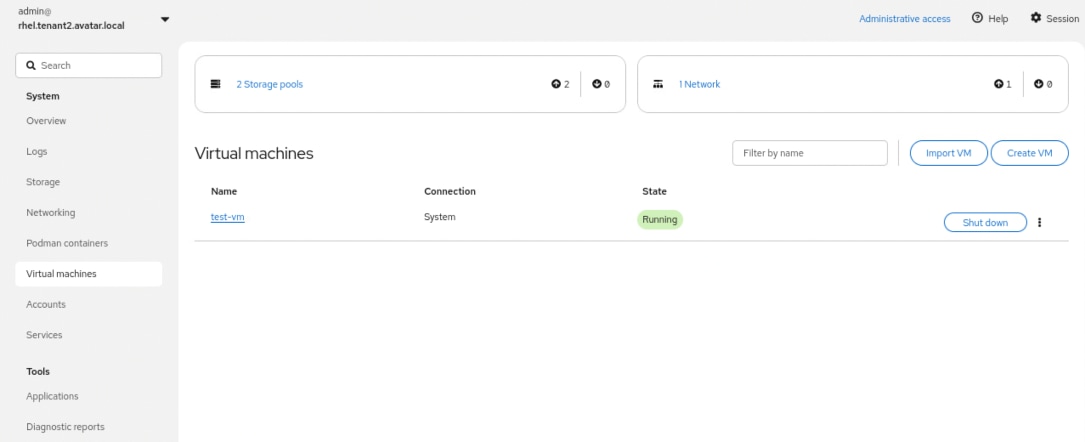Open the kebab actions menu for test-vm
The height and width of the screenshot is (442, 1085).
tap(1039, 223)
